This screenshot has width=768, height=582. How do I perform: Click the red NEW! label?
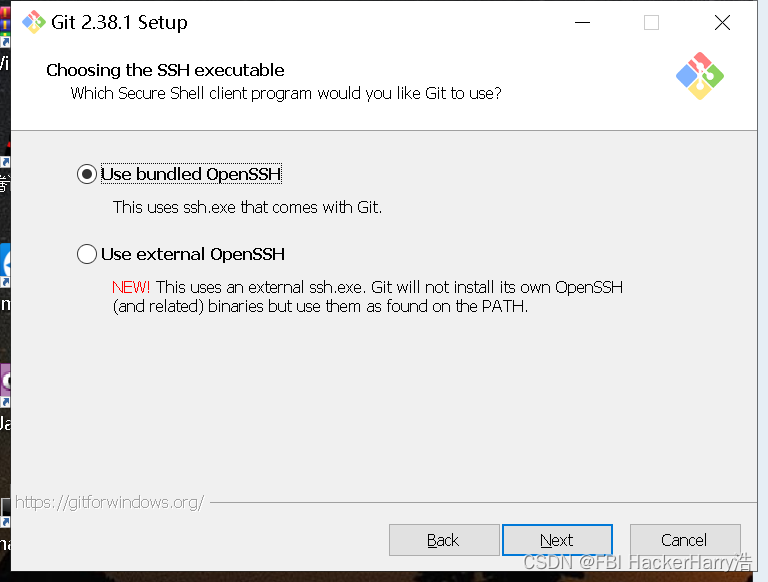(x=131, y=287)
